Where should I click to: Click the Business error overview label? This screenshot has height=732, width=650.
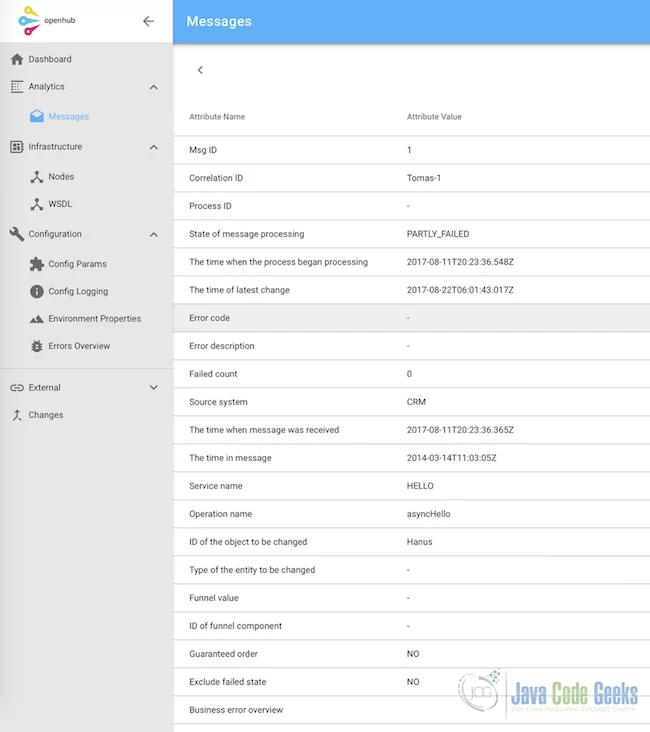236,710
